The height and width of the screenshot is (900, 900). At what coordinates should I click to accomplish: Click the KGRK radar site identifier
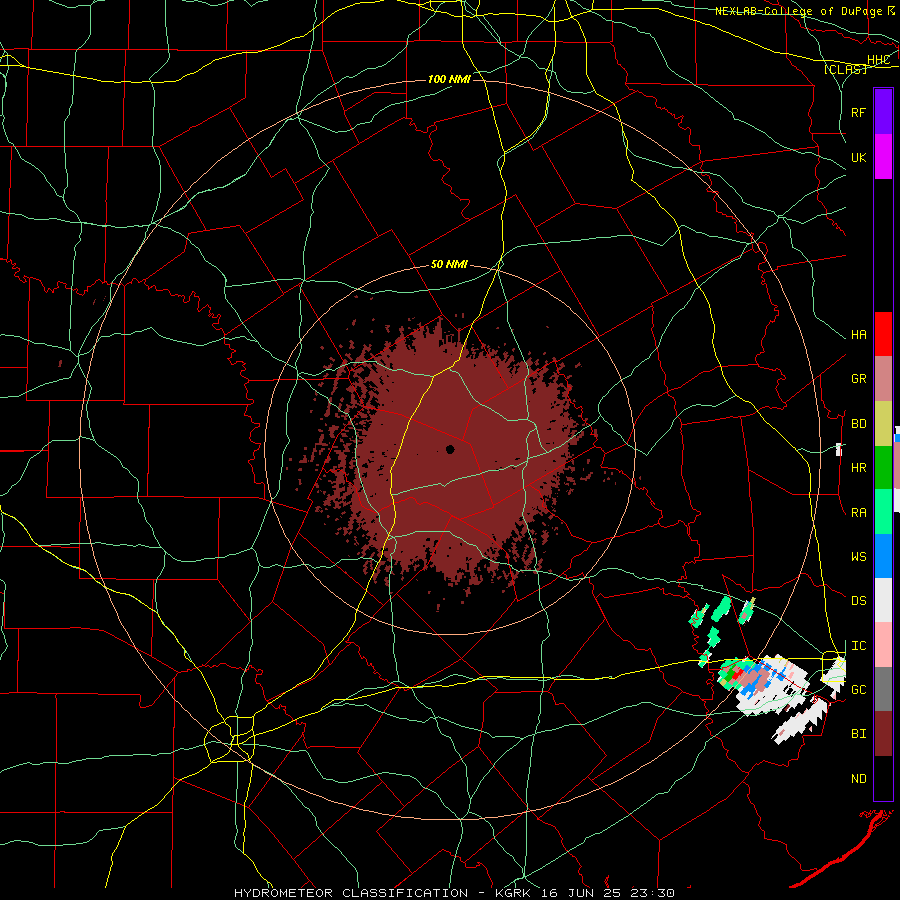513,893
